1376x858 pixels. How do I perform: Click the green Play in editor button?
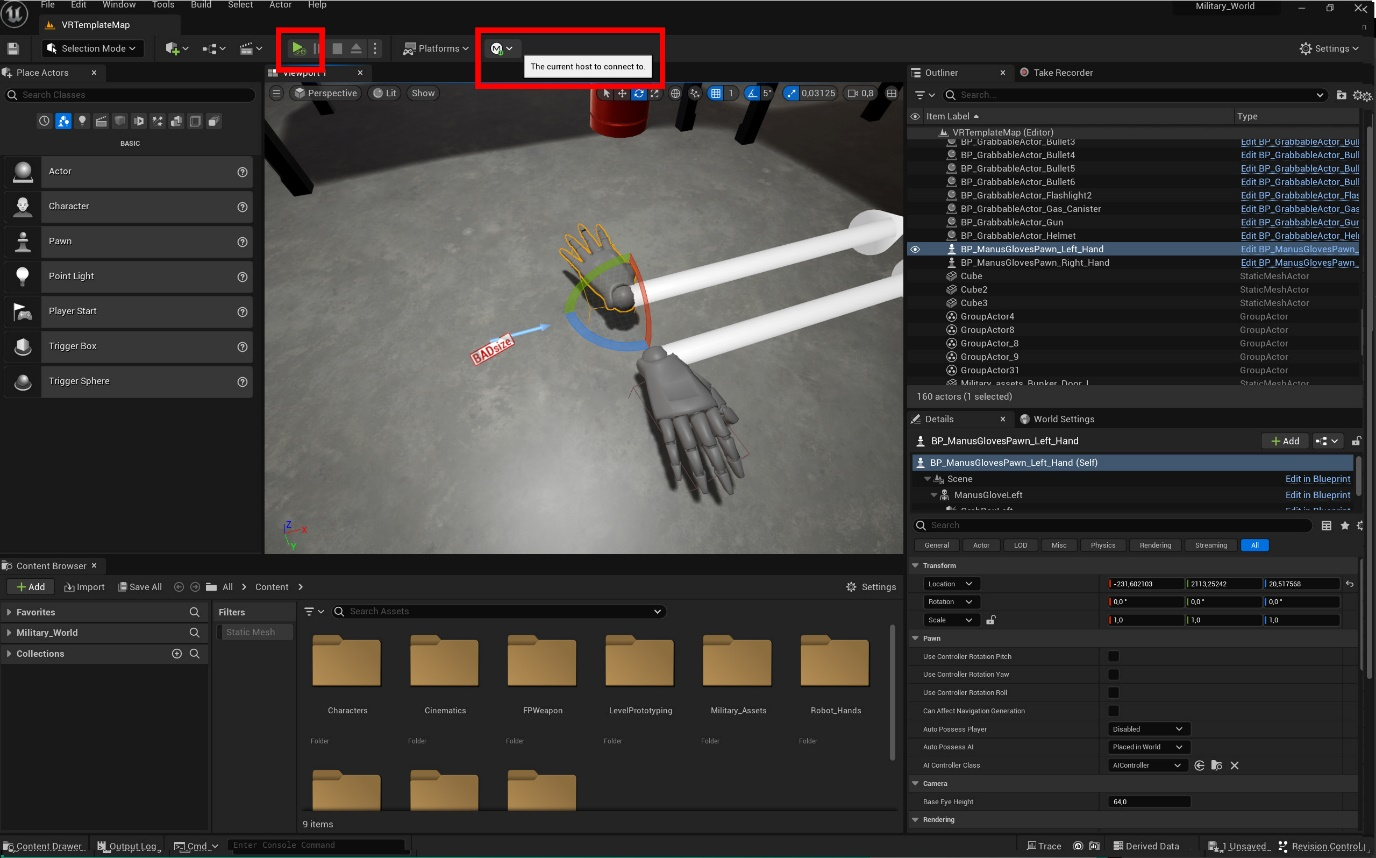coord(298,48)
